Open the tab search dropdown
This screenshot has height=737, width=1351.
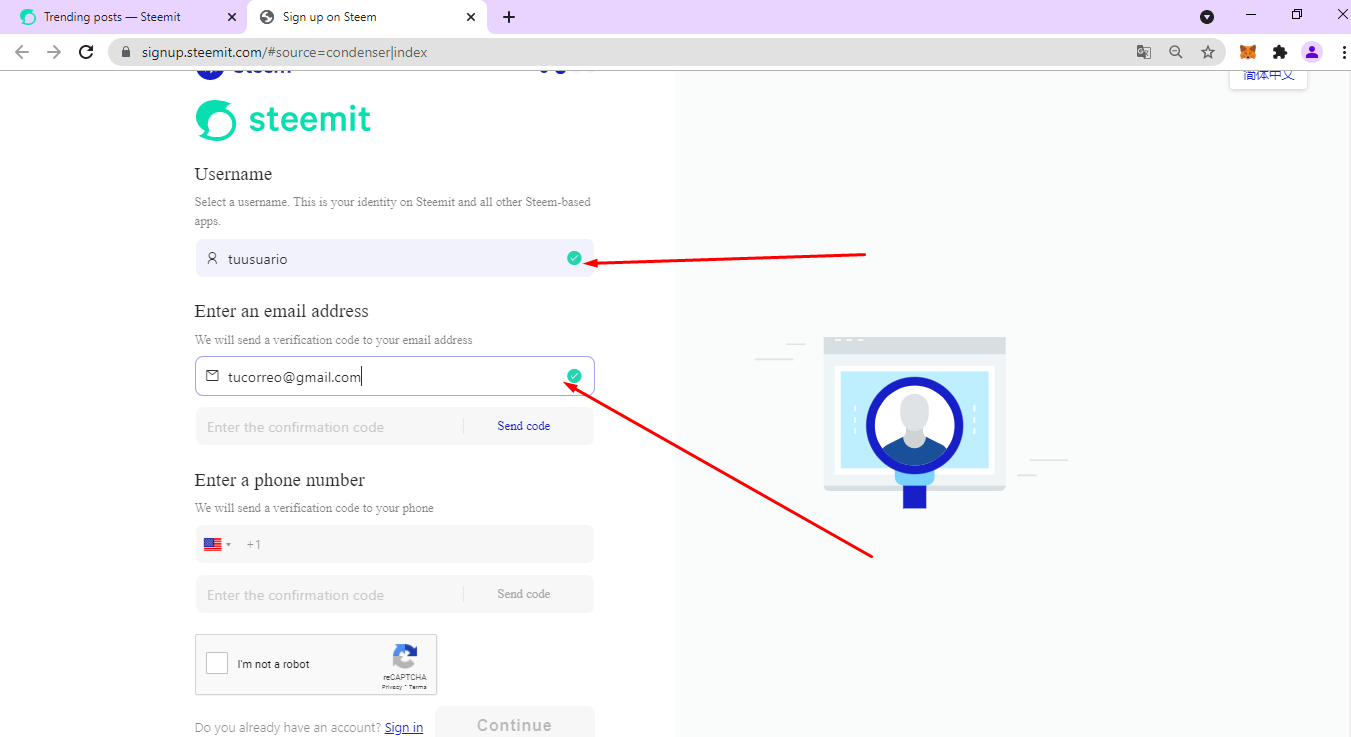[x=1207, y=17]
